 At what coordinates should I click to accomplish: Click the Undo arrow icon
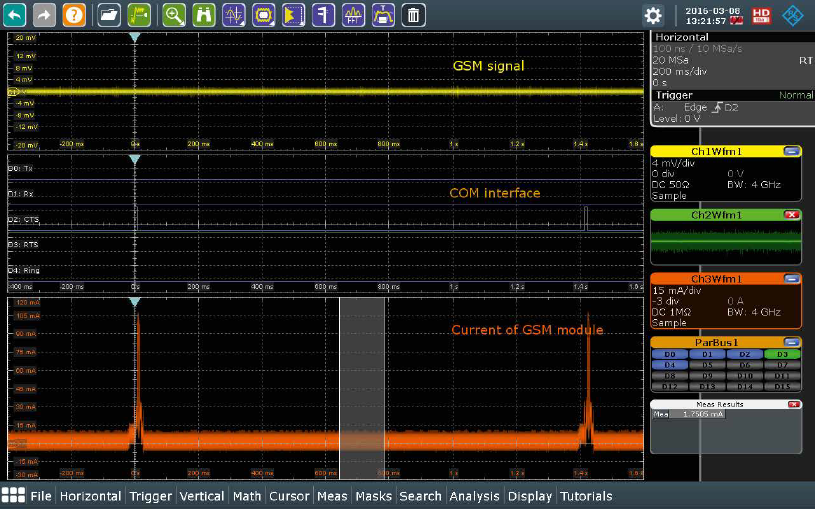(16, 15)
